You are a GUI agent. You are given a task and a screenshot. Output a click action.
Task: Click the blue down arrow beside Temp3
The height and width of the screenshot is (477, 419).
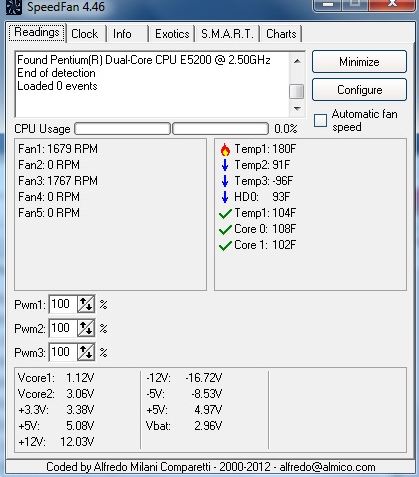click(225, 181)
